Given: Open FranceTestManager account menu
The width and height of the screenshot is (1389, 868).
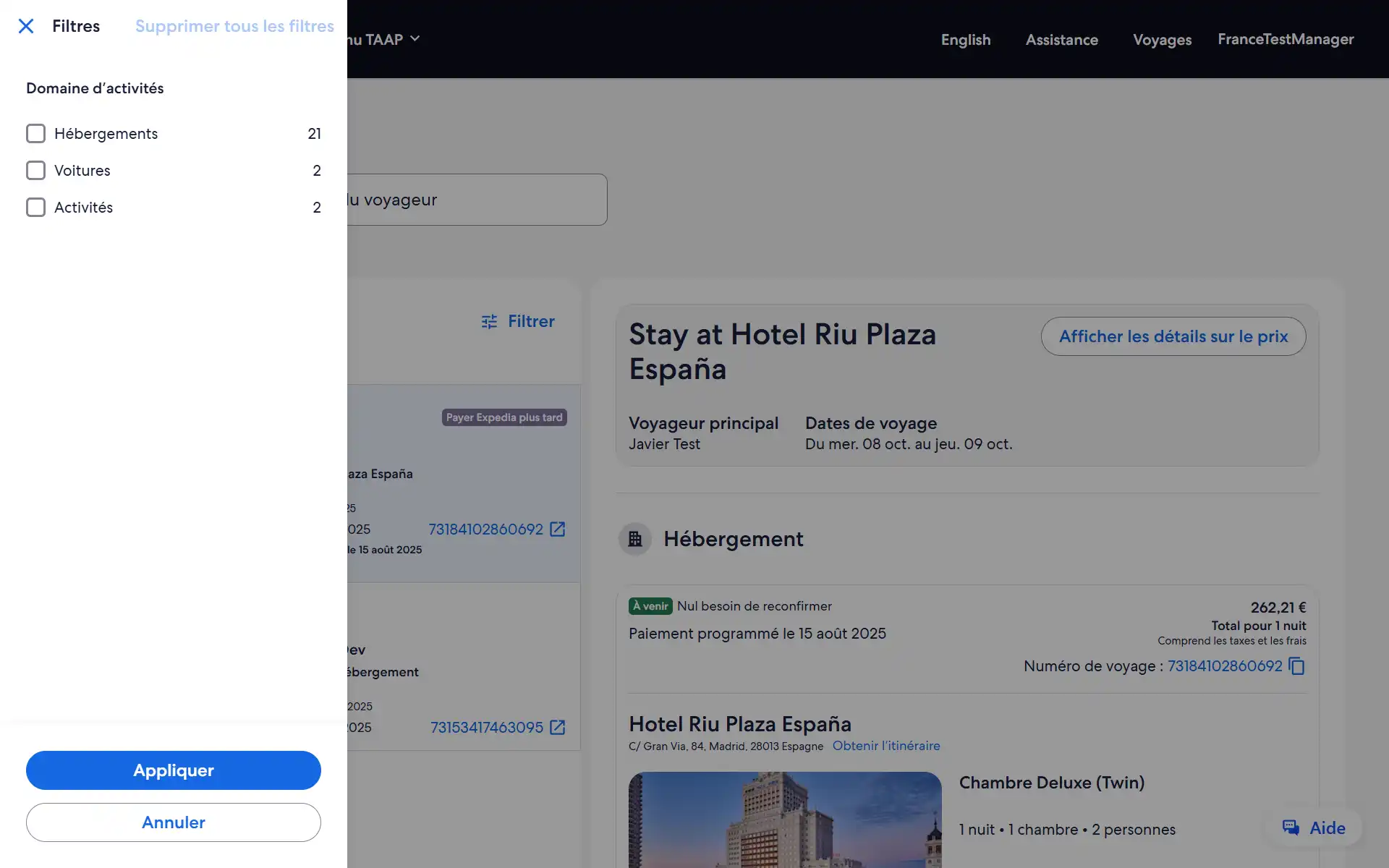Looking at the screenshot, I should point(1286,40).
